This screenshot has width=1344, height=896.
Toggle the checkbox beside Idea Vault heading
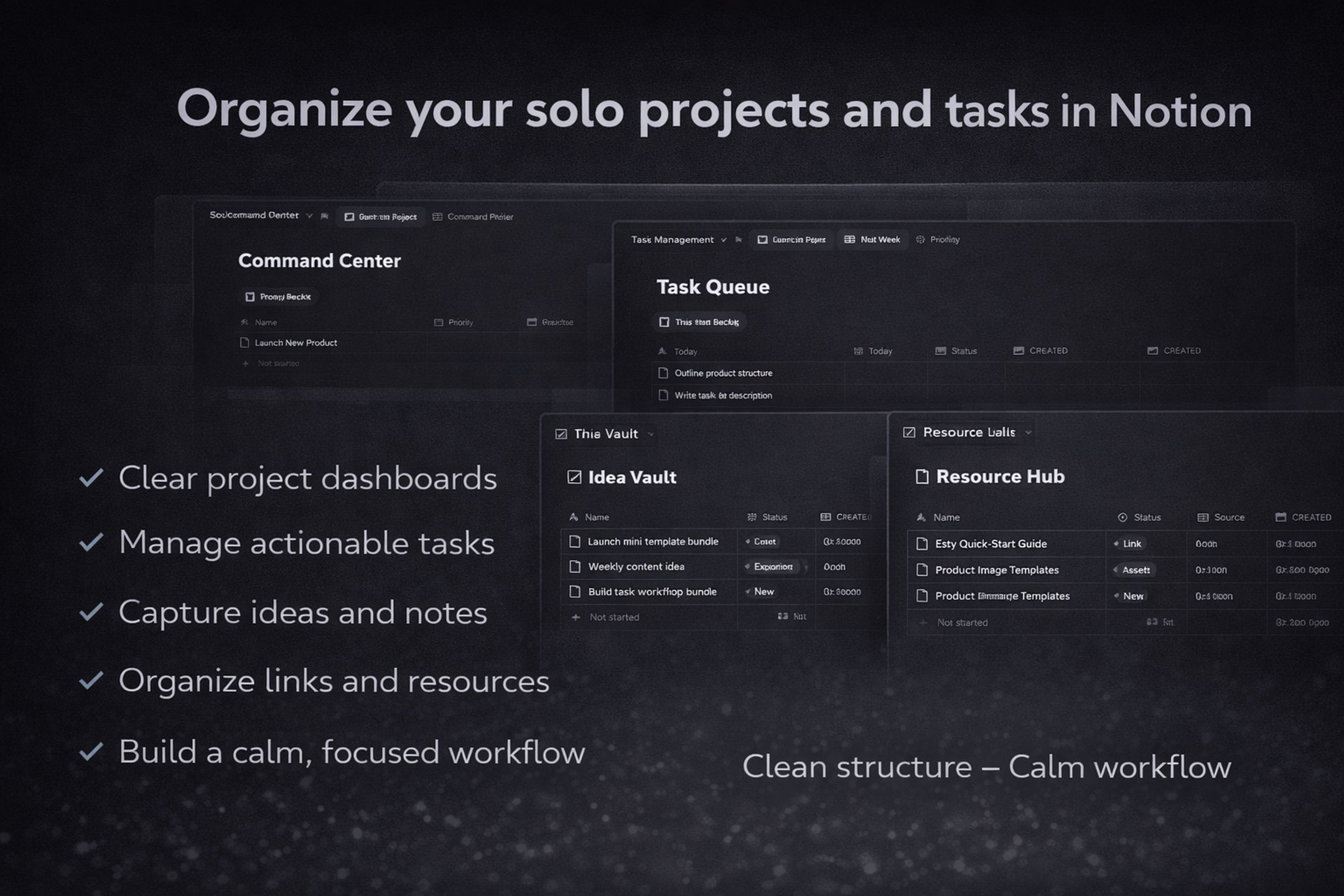(x=574, y=477)
